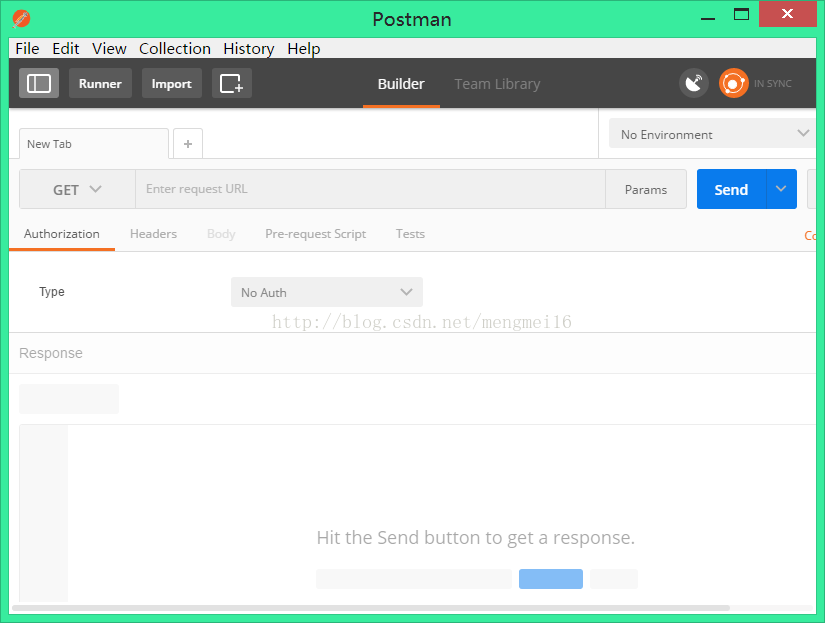
Task: Open the Pre-request Script tab
Action: [x=315, y=234]
